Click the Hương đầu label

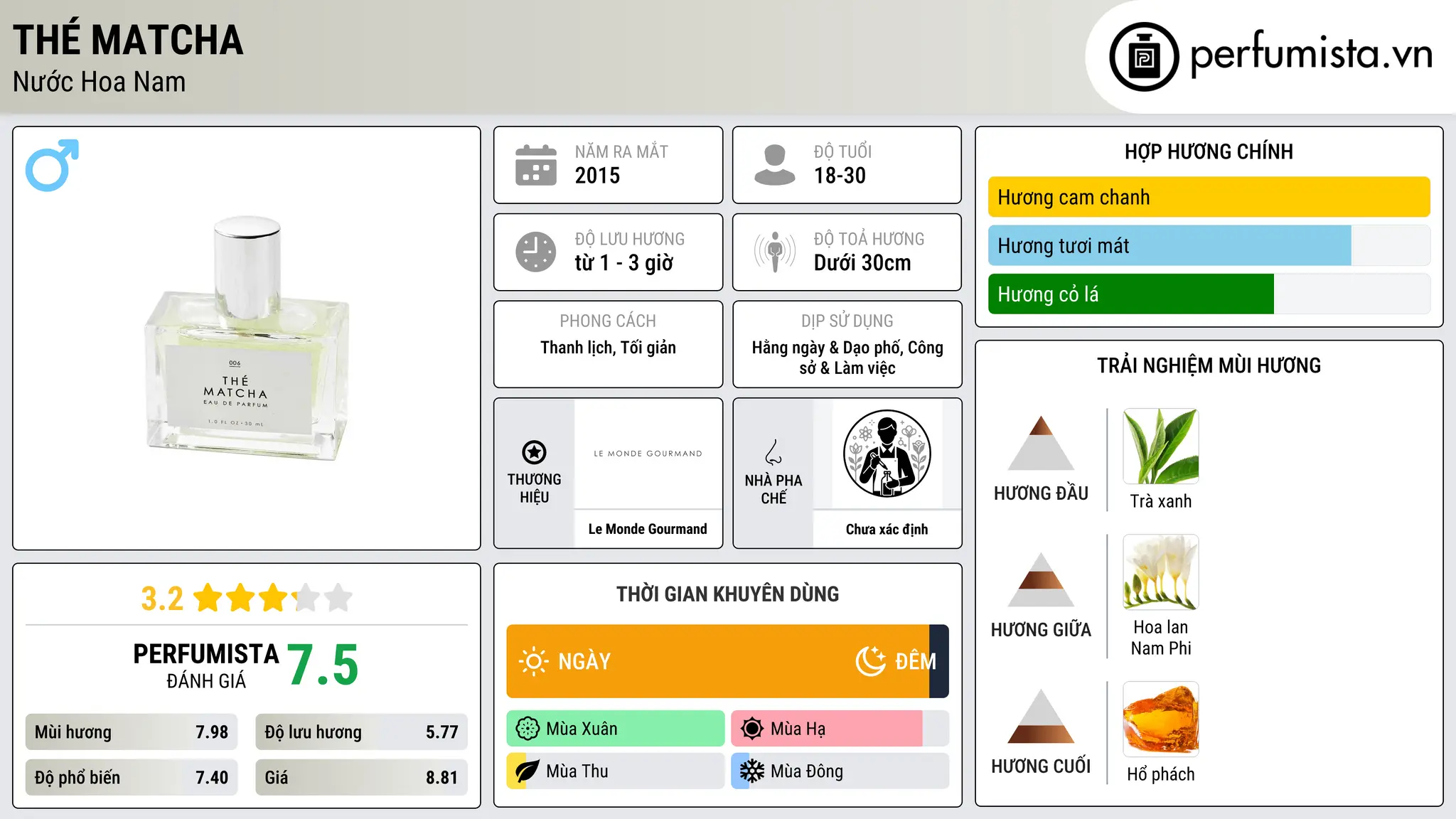coord(1041,493)
